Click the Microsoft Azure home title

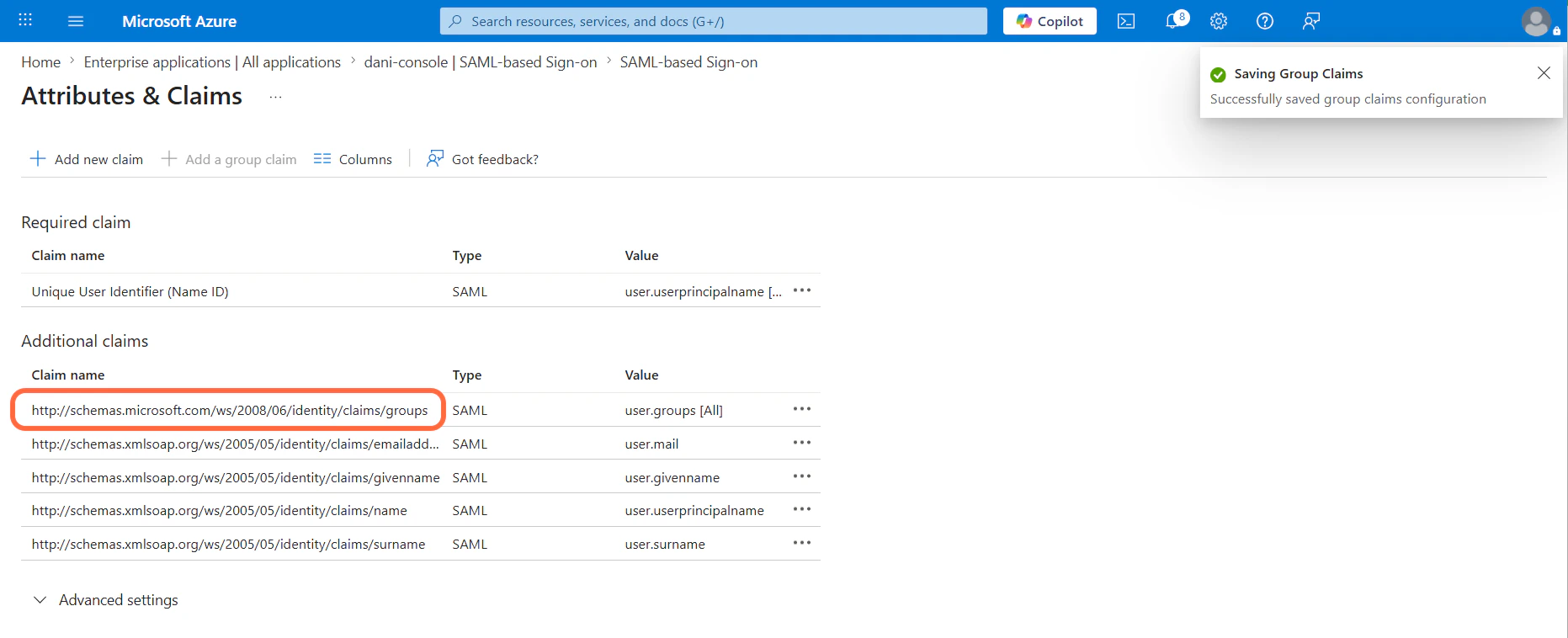point(179,21)
